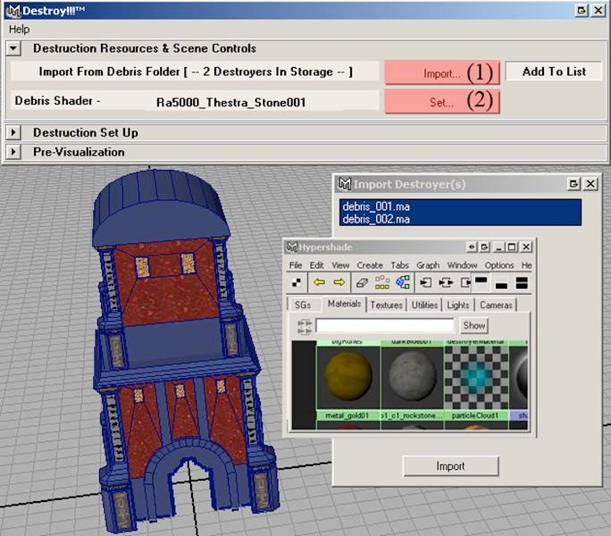Click the Debris Shader name field Ra5000_Thestra_Stone001
611x536 pixels.
(x=231, y=102)
